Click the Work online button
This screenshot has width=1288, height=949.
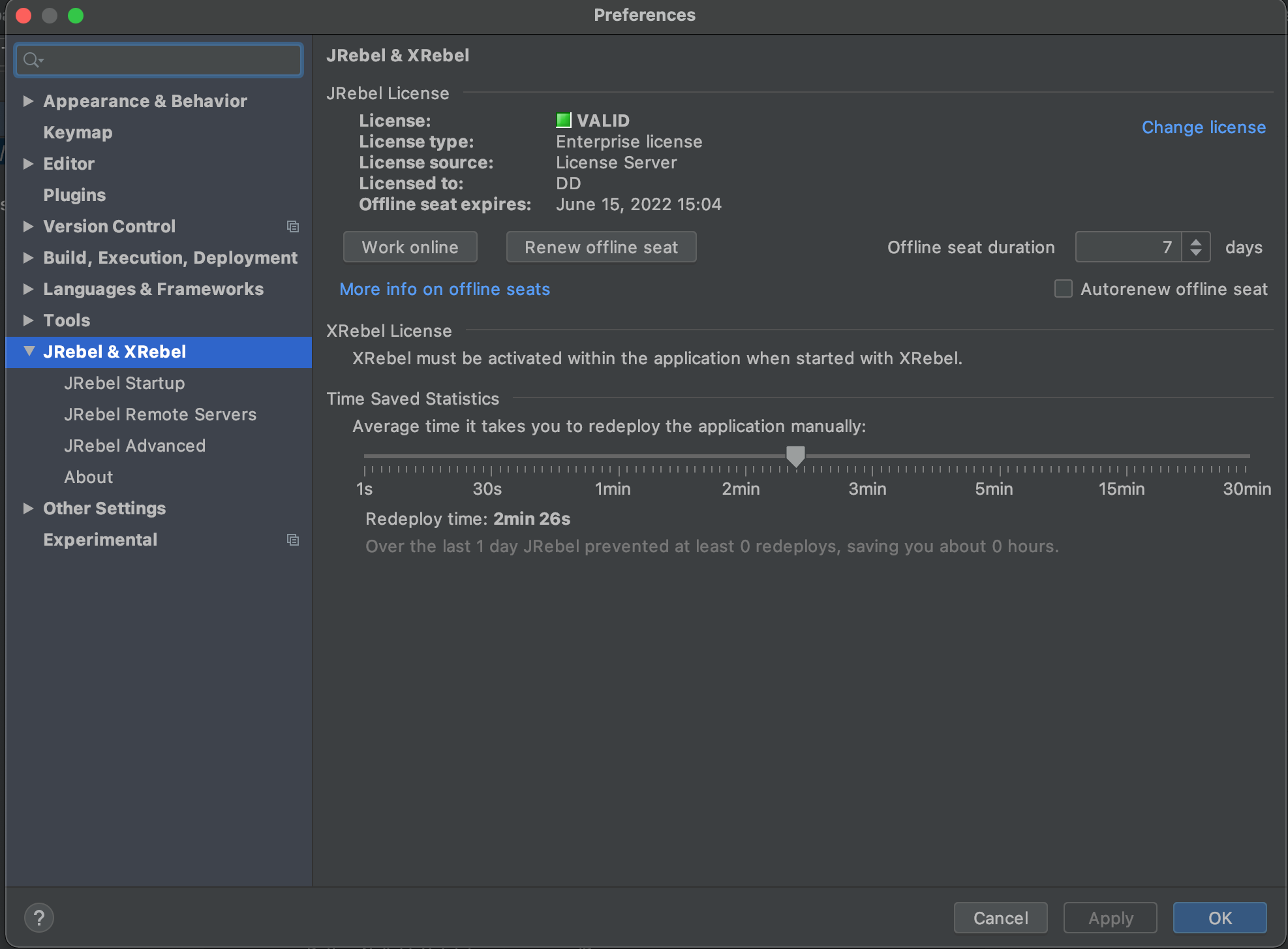(x=410, y=247)
